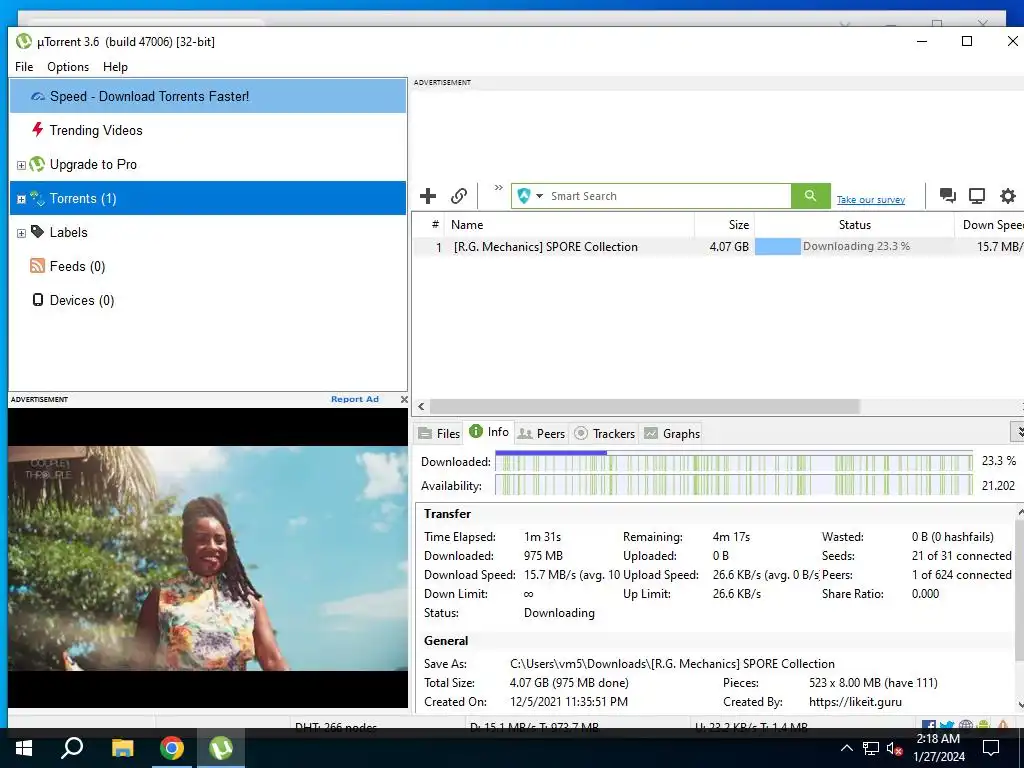Select the [R.G. Mechanics] SPORE Collection row

[x=718, y=246]
